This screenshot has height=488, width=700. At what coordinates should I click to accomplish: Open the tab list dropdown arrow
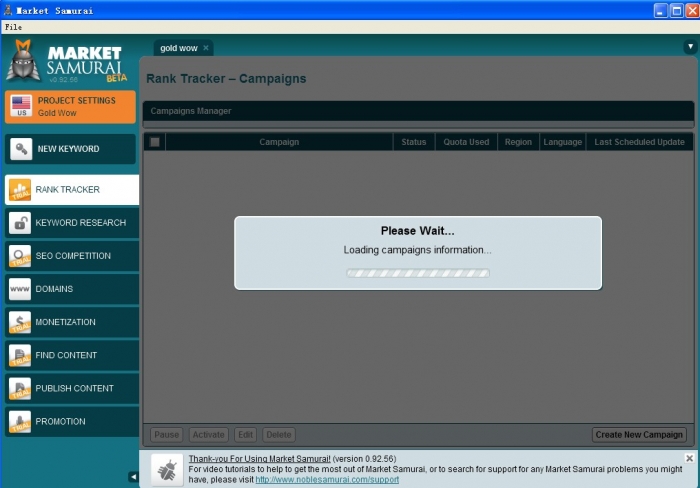(x=690, y=46)
